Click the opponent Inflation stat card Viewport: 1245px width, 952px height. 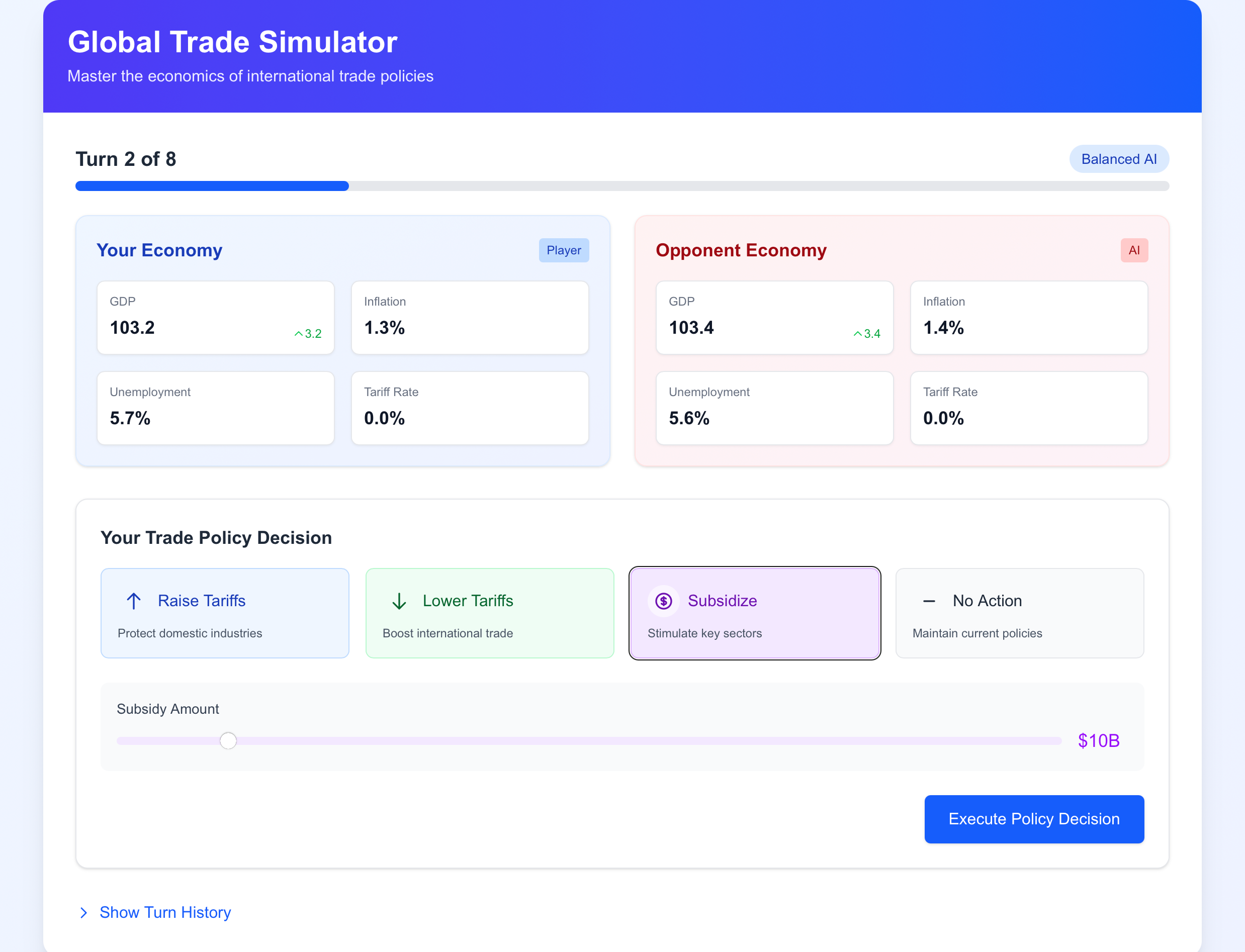[x=1028, y=317]
